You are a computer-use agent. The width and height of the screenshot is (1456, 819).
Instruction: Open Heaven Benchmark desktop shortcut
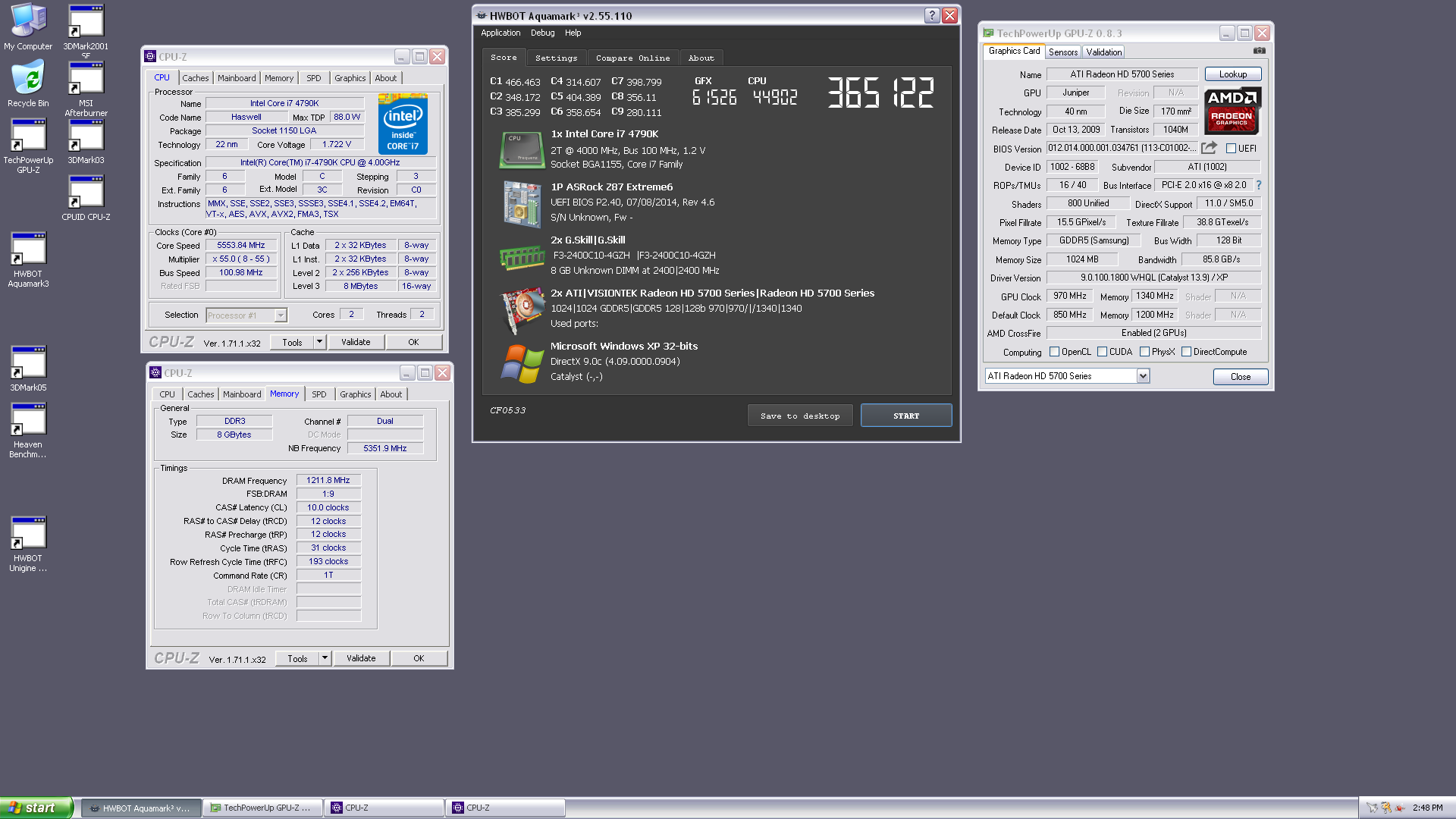[x=28, y=431]
